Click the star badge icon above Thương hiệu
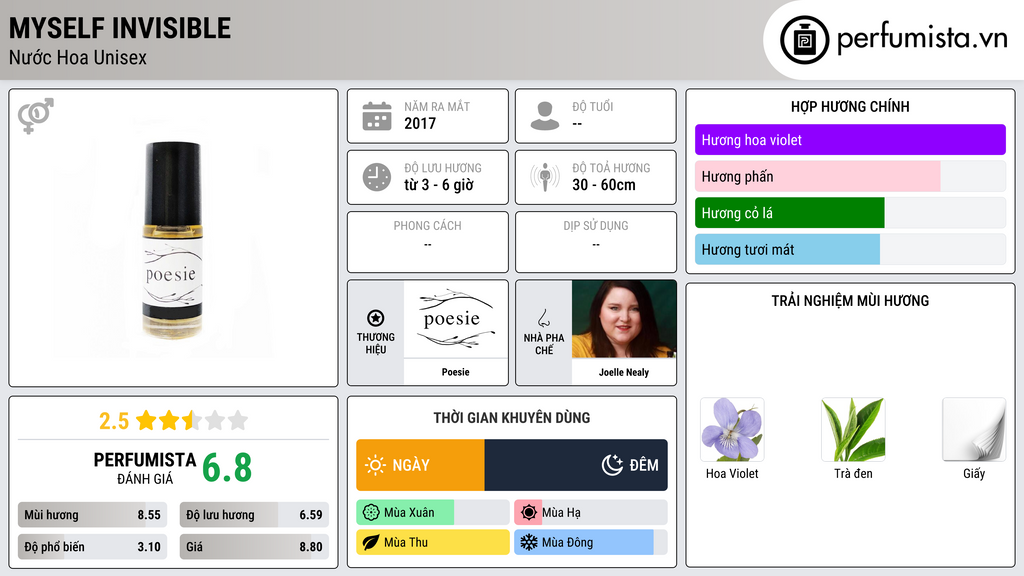 tap(376, 318)
